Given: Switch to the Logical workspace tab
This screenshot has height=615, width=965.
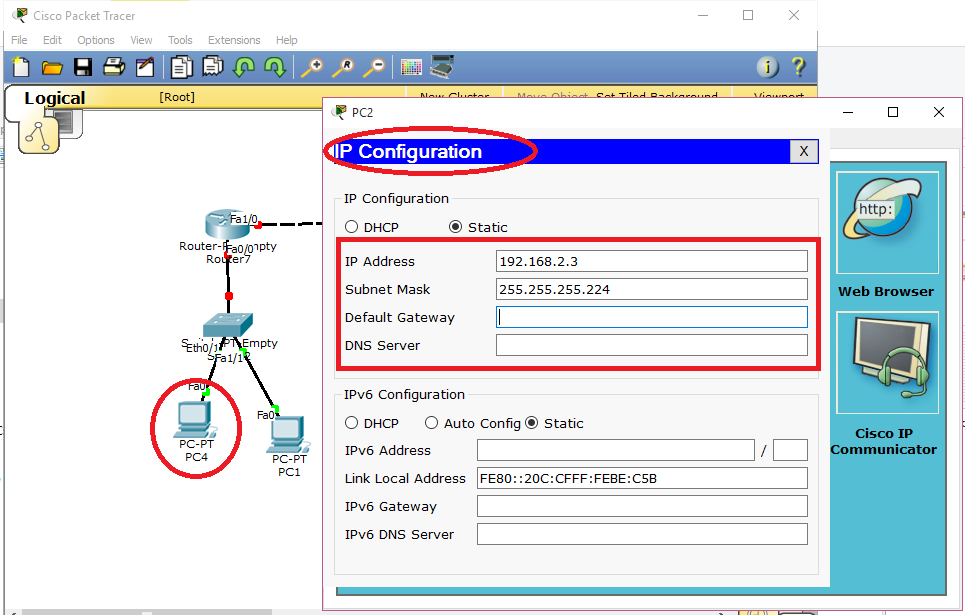Looking at the screenshot, I should pos(55,98).
